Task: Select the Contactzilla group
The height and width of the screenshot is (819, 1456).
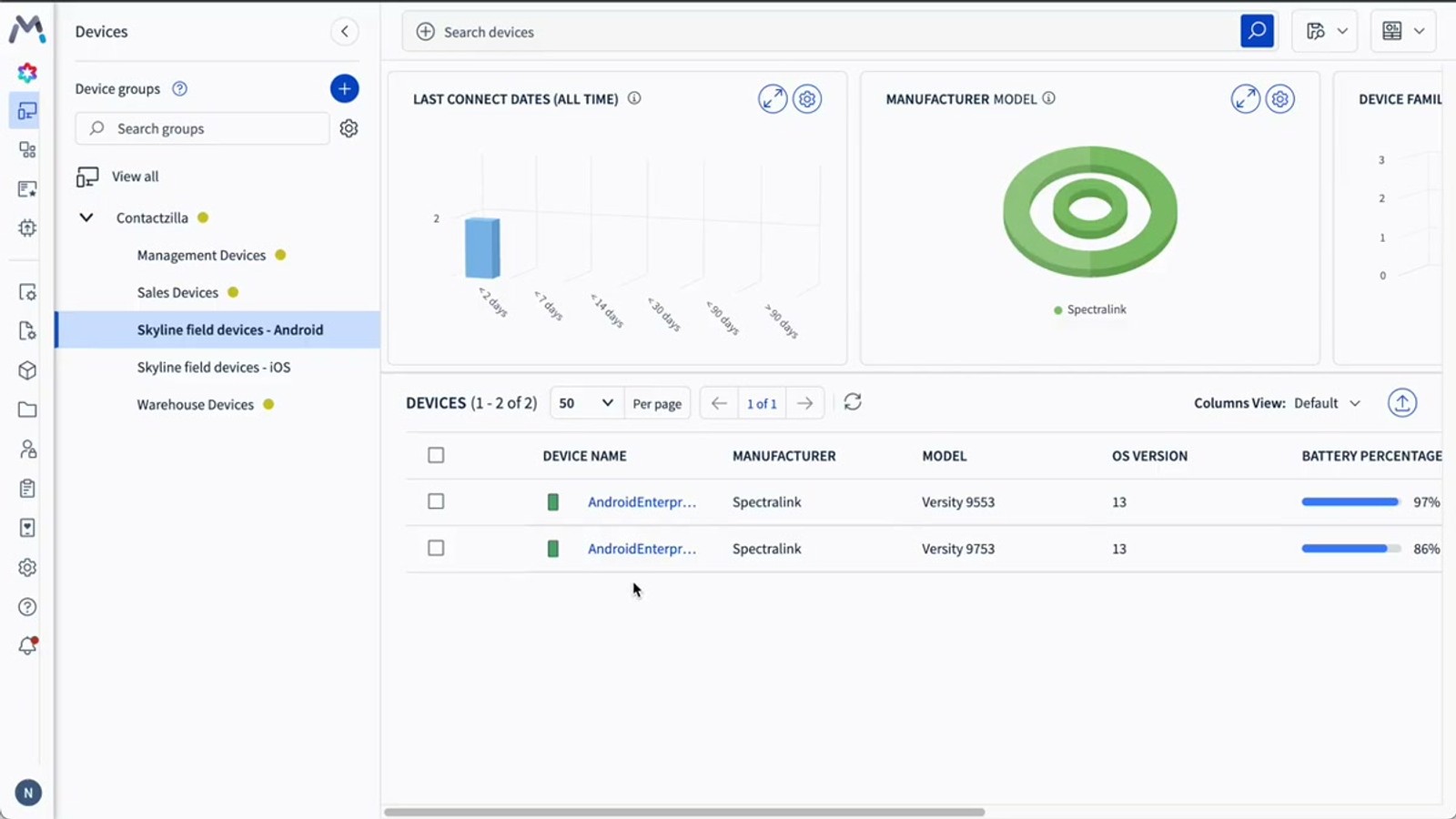Action: pyautogui.click(x=152, y=217)
